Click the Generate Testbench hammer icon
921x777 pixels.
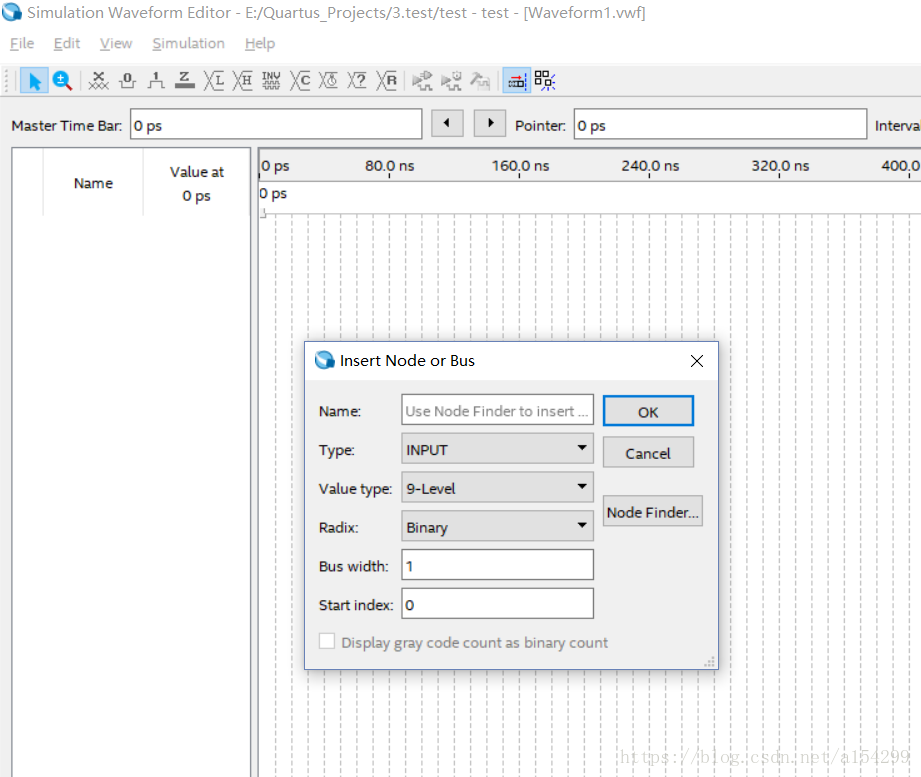click(x=480, y=80)
